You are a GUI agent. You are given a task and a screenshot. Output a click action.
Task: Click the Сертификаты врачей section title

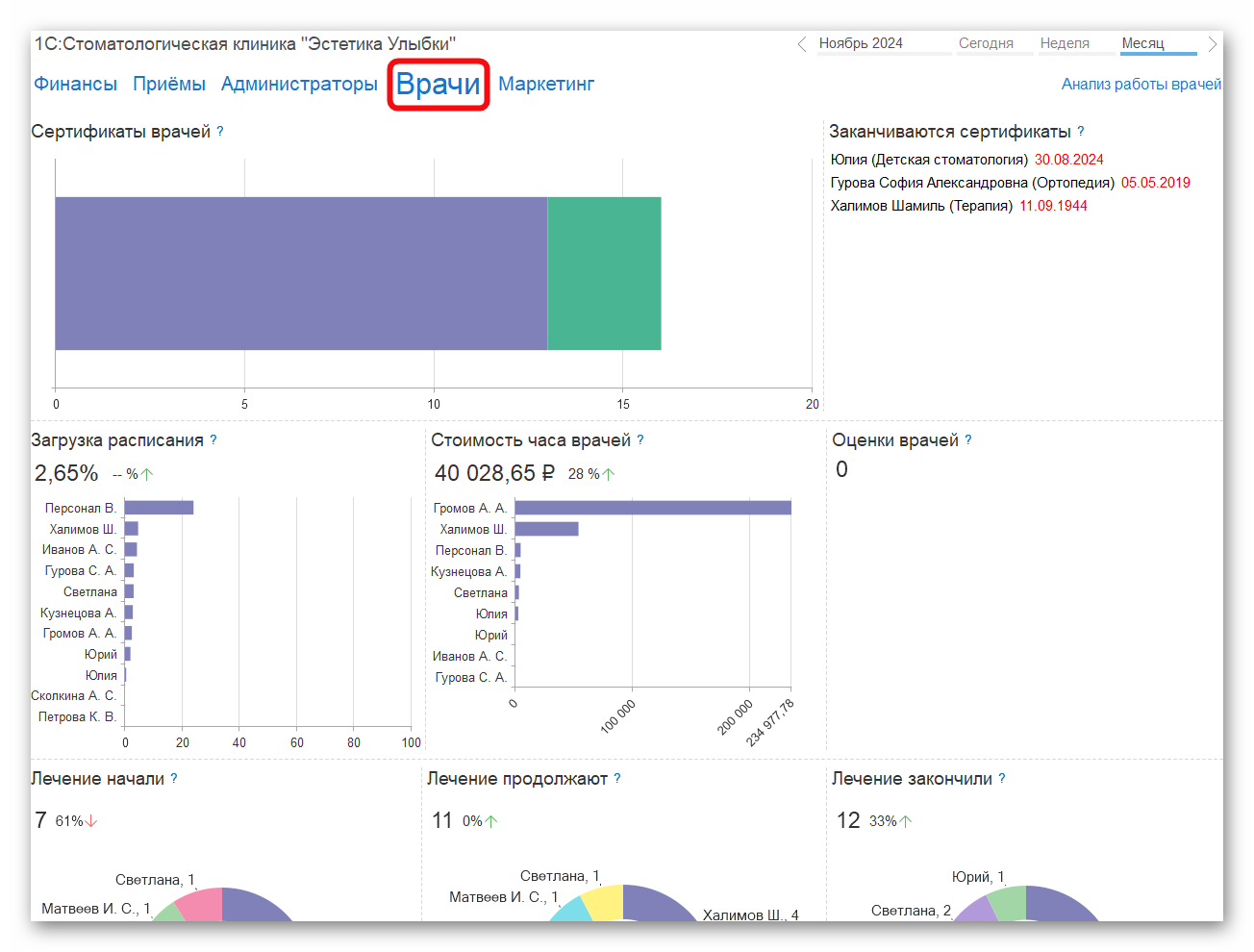point(120,132)
